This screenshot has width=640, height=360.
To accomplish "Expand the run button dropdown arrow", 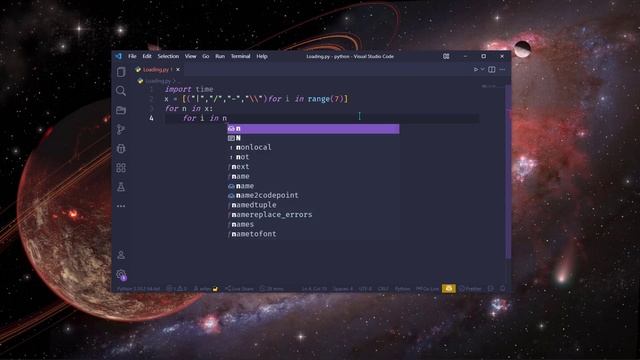I will 482,69.
